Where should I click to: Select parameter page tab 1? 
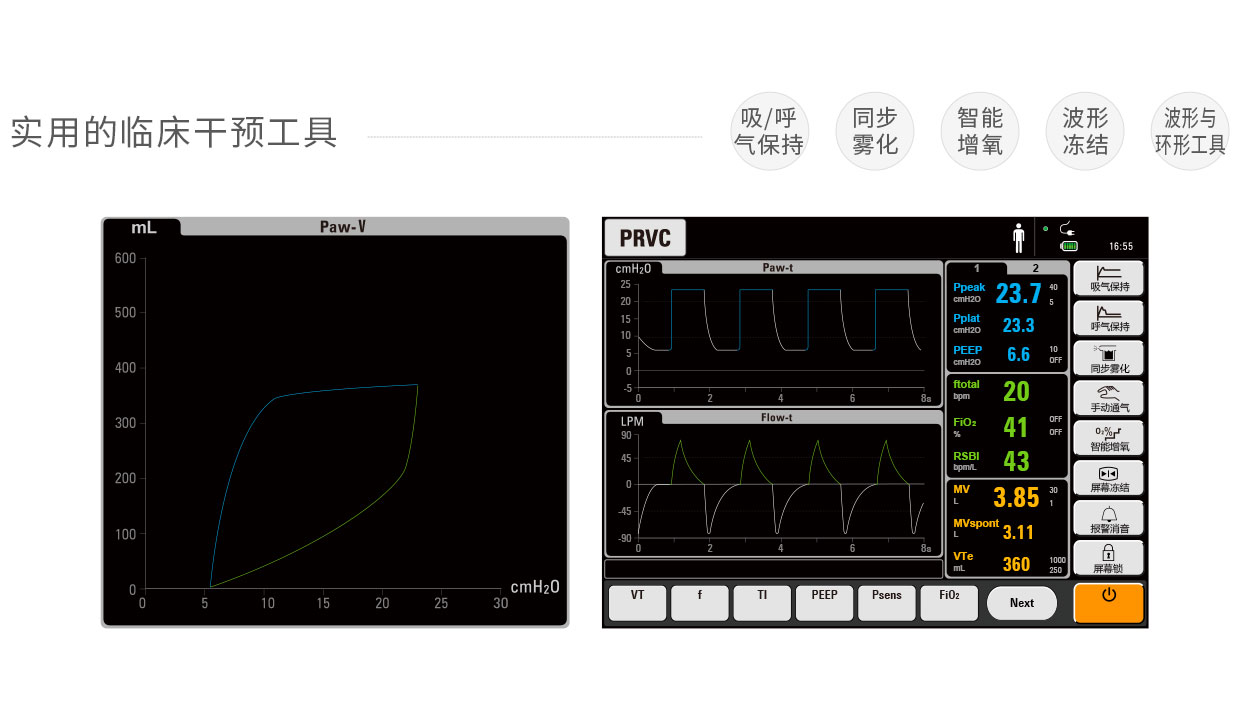coord(977,268)
